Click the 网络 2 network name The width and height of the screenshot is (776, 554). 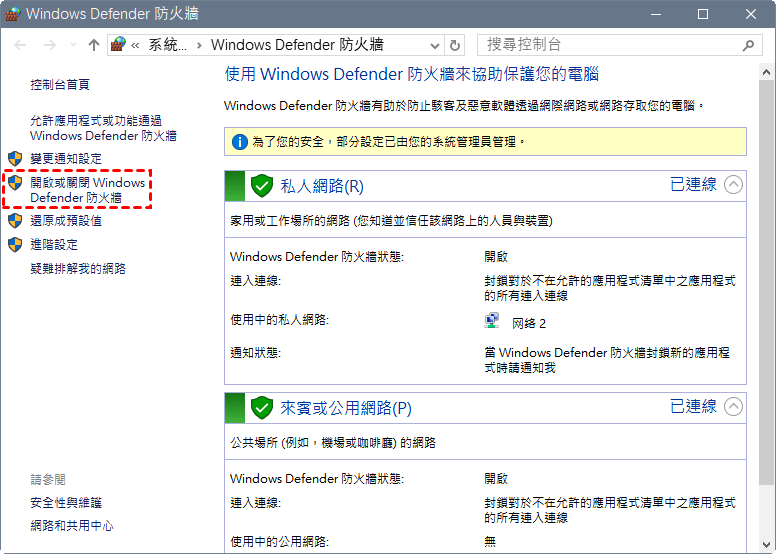tap(529, 324)
